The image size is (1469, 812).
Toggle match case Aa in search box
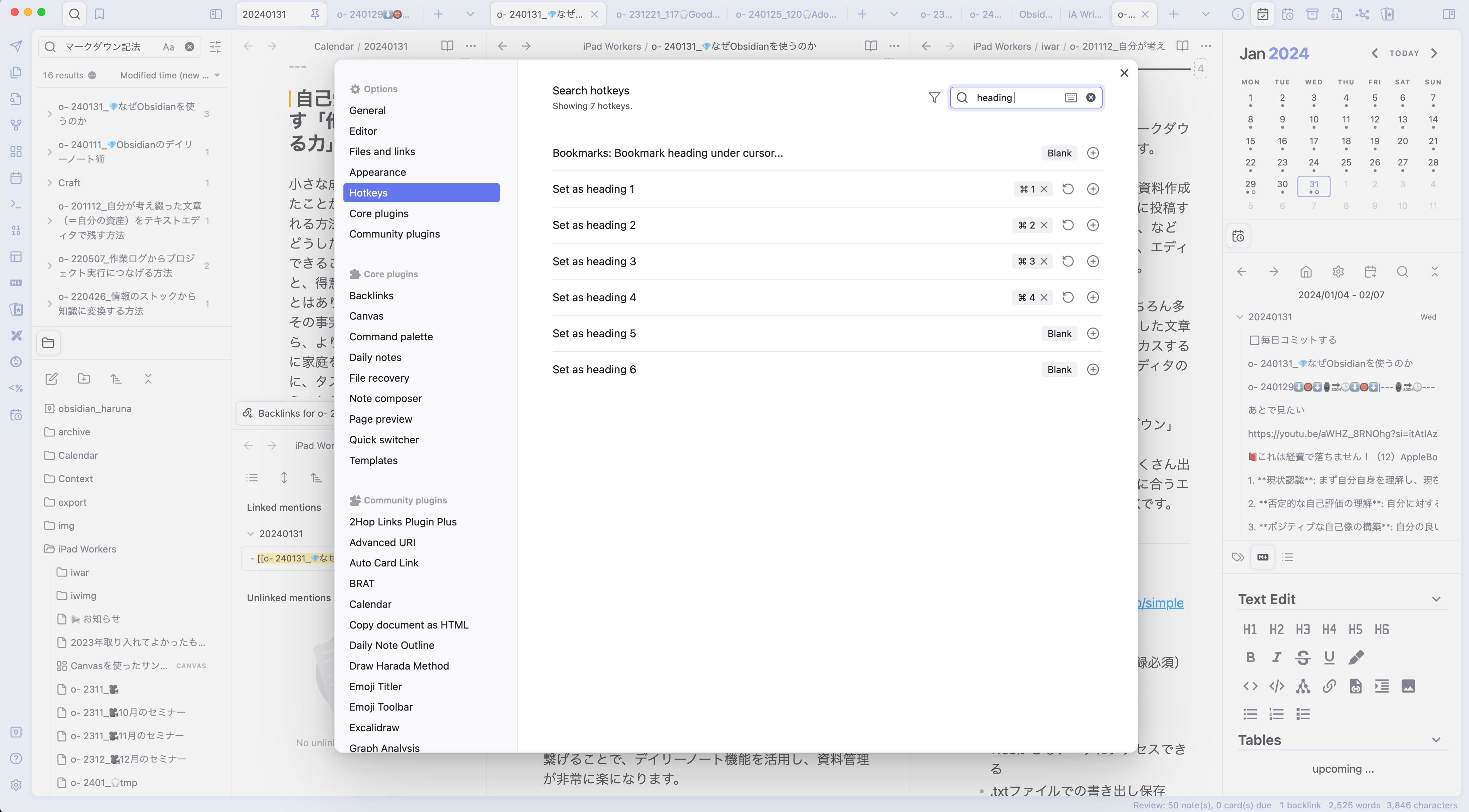(x=168, y=47)
